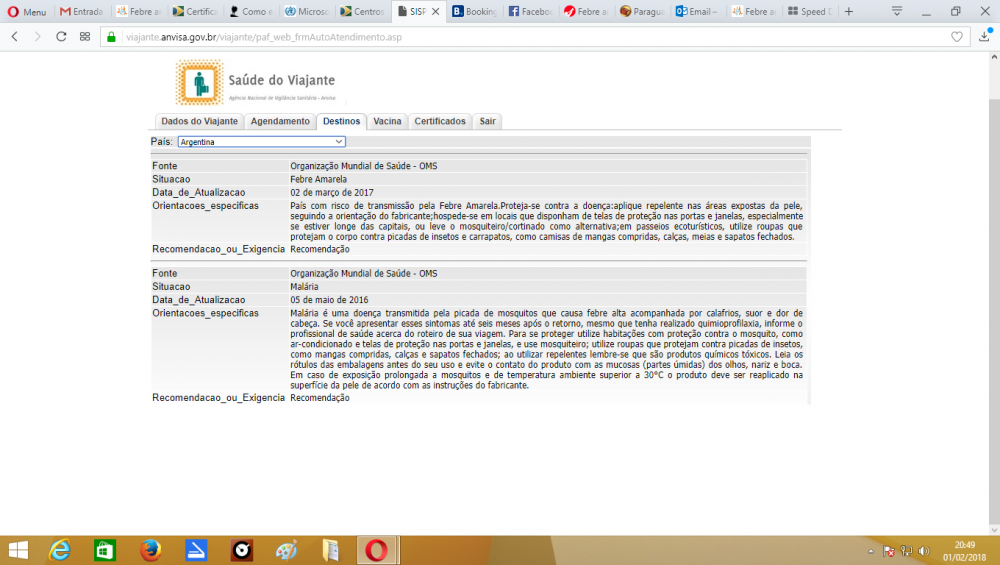Go back using the browser back arrow

pos(15,36)
